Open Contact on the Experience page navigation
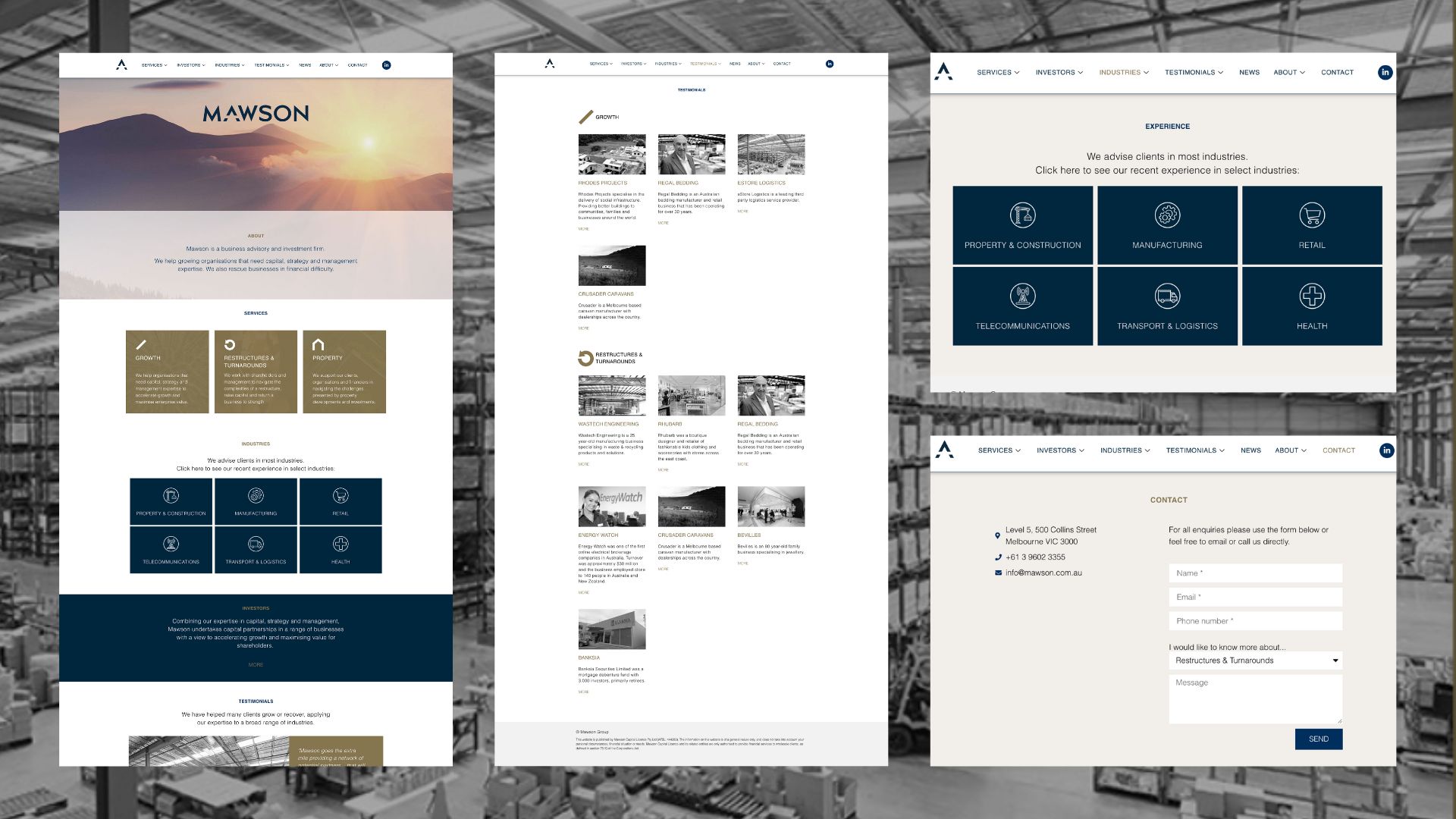 coord(1337,73)
